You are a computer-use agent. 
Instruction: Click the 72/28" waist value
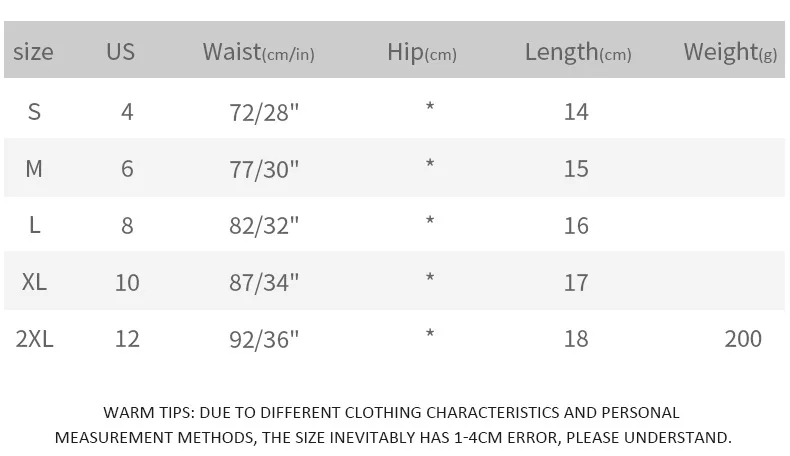pyautogui.click(x=264, y=112)
